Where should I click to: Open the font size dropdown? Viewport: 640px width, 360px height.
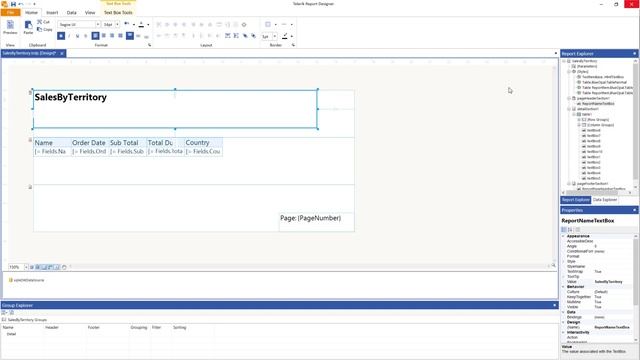117,24
